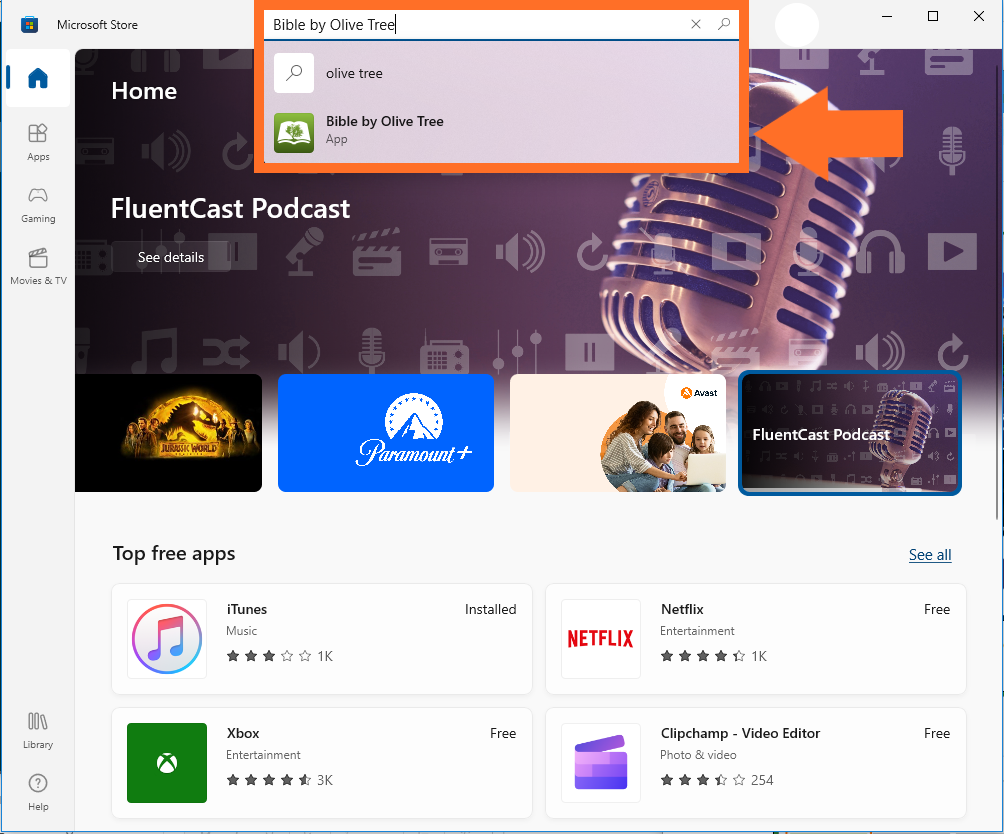The height and width of the screenshot is (834, 1004).
Task: Open the iTunes app listing
Action: click(321, 639)
